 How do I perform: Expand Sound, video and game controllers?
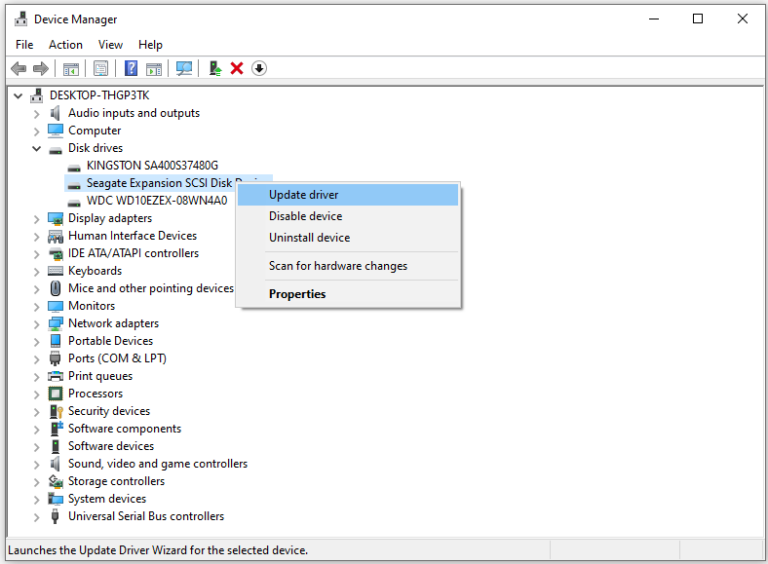coord(37,465)
